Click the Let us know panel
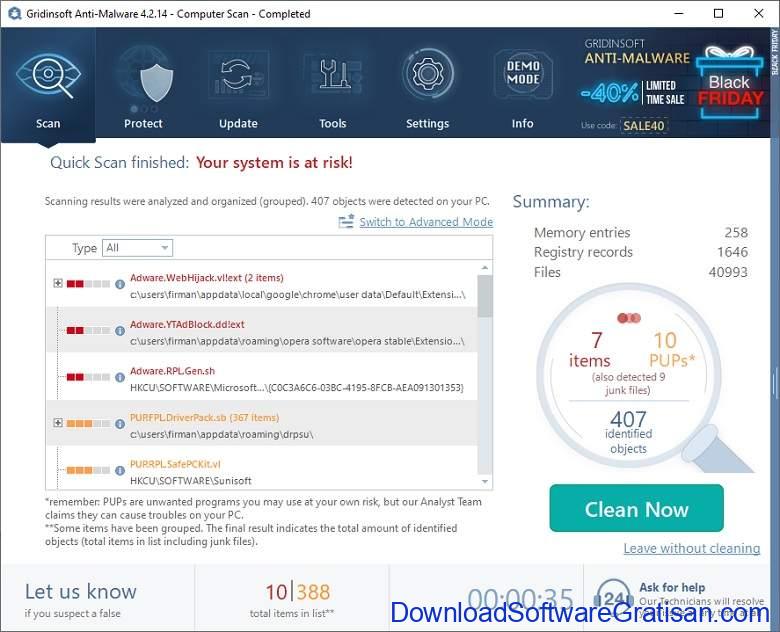 coord(98,599)
